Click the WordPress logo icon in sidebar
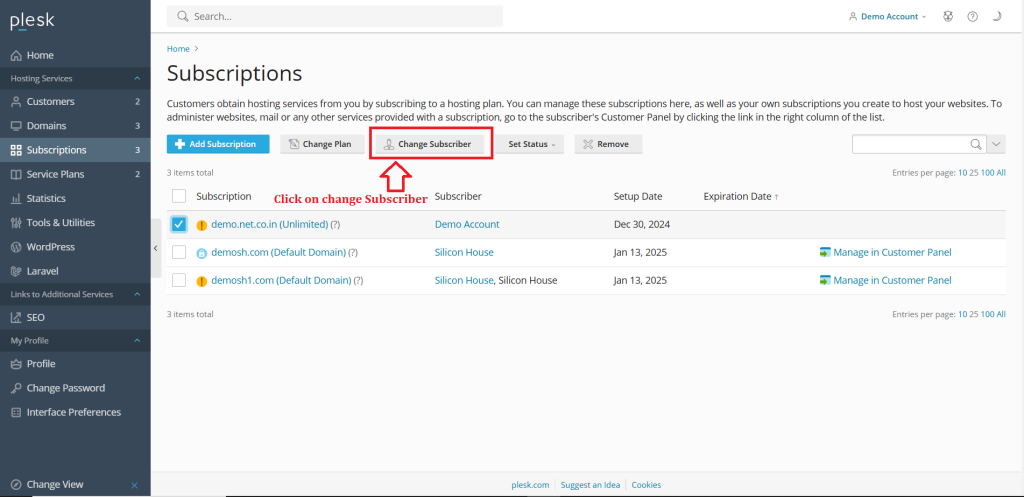The width and height of the screenshot is (1024, 497). point(16,247)
